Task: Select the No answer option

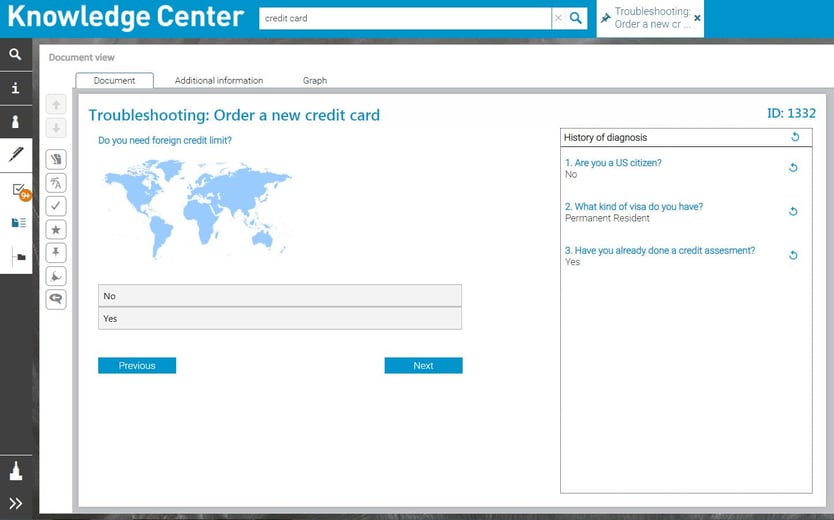Action: coord(280,296)
